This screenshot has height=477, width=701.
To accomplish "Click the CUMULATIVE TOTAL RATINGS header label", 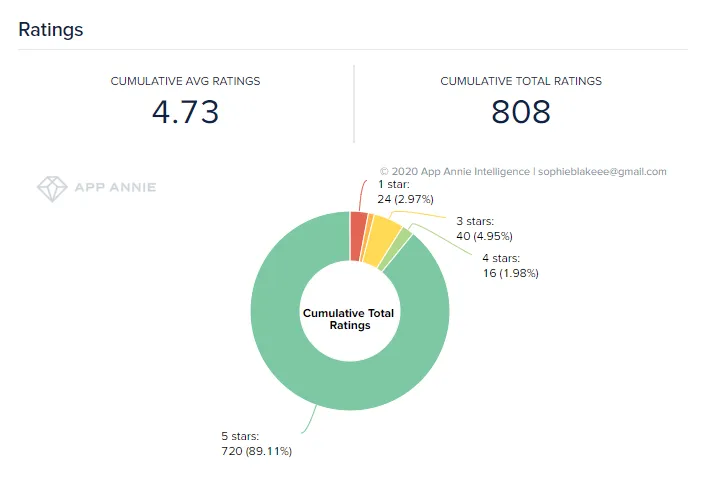I will click(521, 81).
